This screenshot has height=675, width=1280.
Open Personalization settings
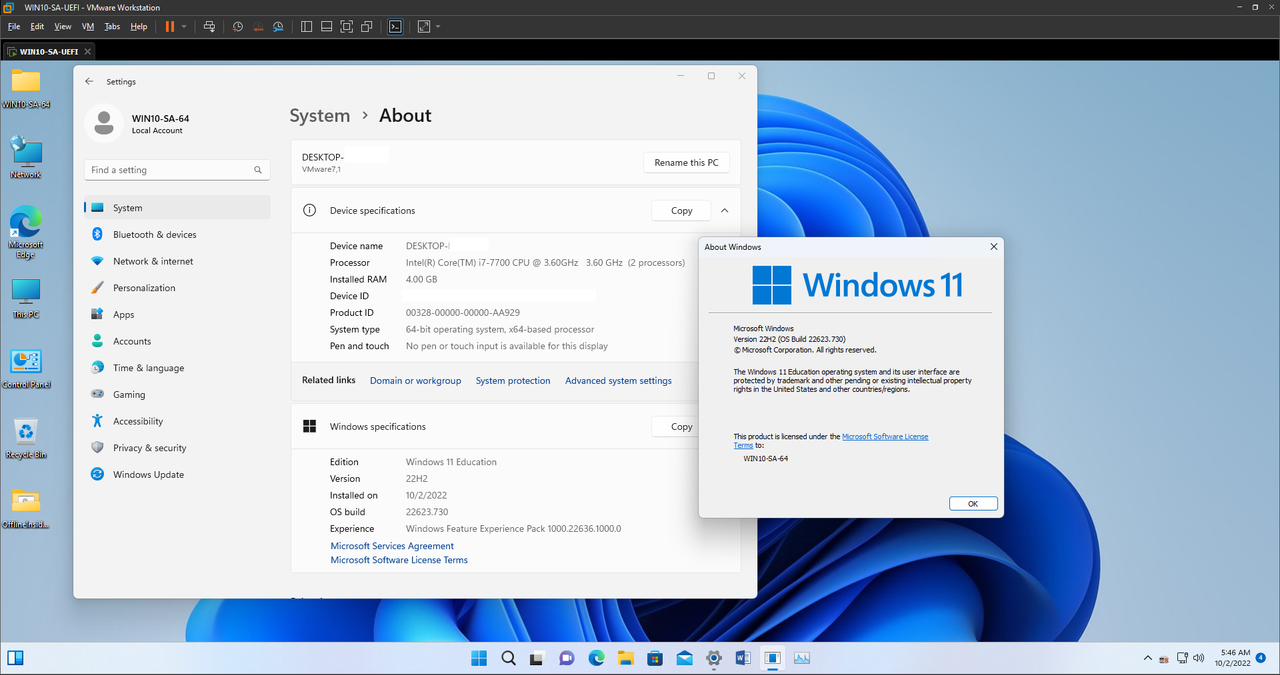click(x=177, y=288)
